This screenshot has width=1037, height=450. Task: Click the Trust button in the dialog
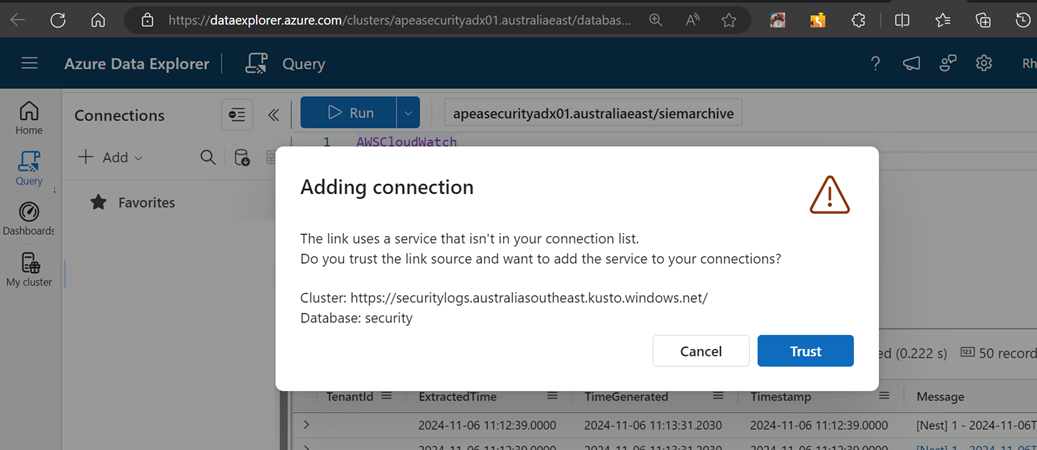point(806,351)
